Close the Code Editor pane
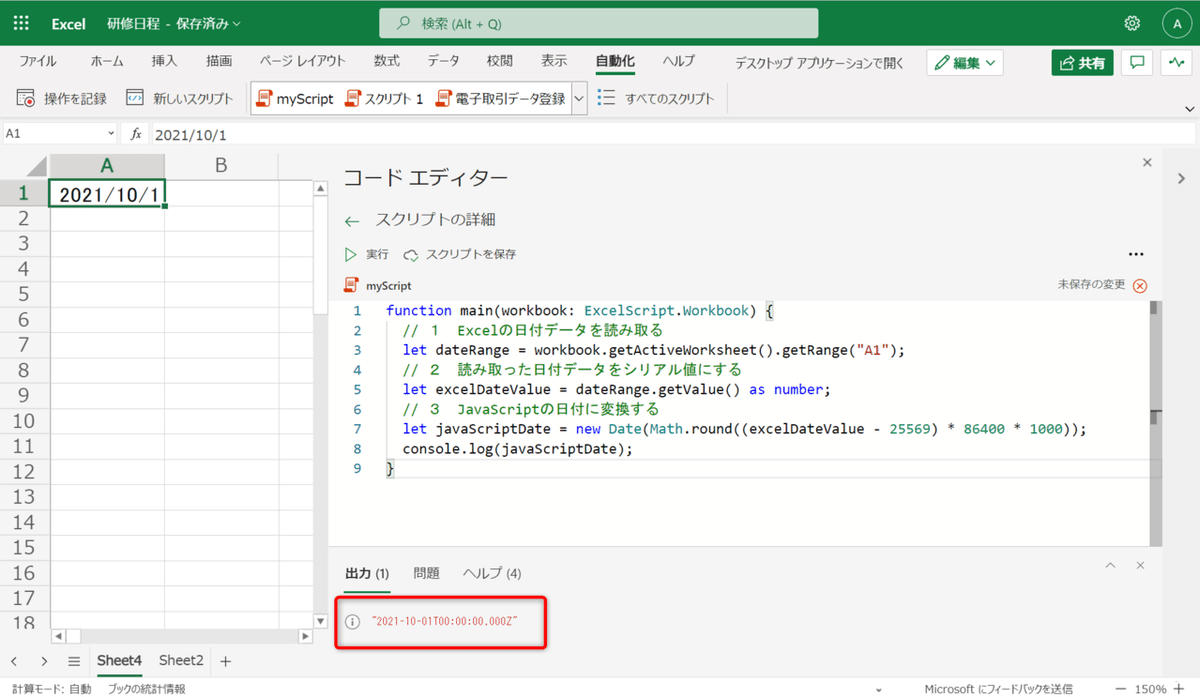This screenshot has height=697, width=1200. coord(1147,161)
